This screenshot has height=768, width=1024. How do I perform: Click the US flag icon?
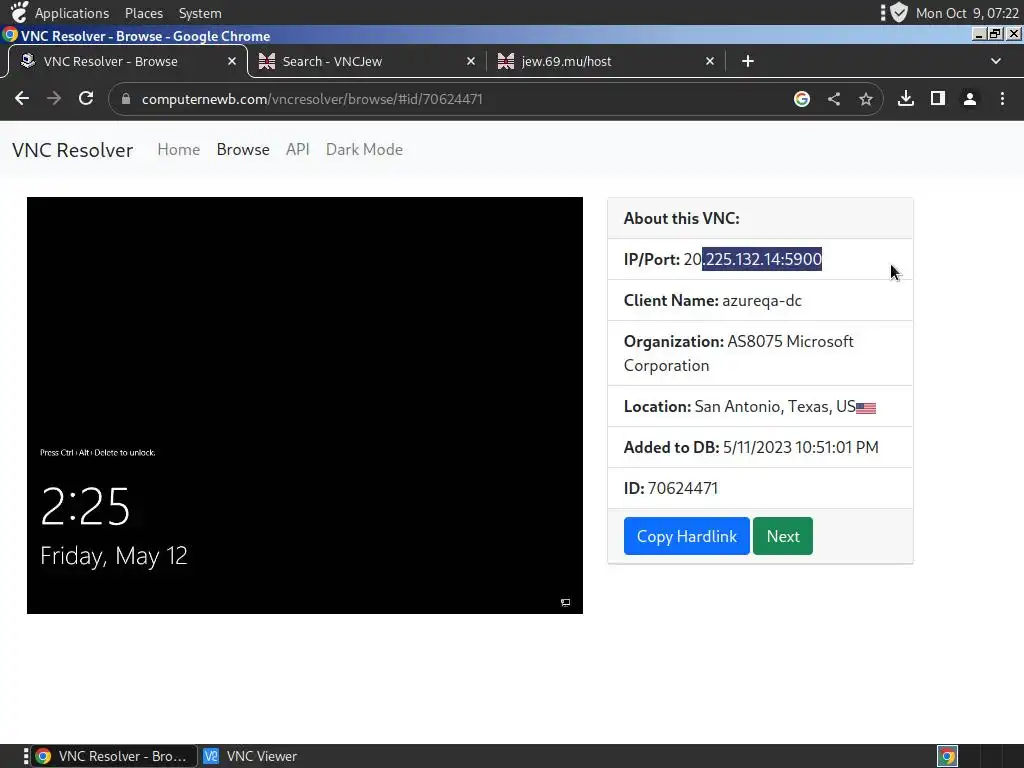point(866,408)
